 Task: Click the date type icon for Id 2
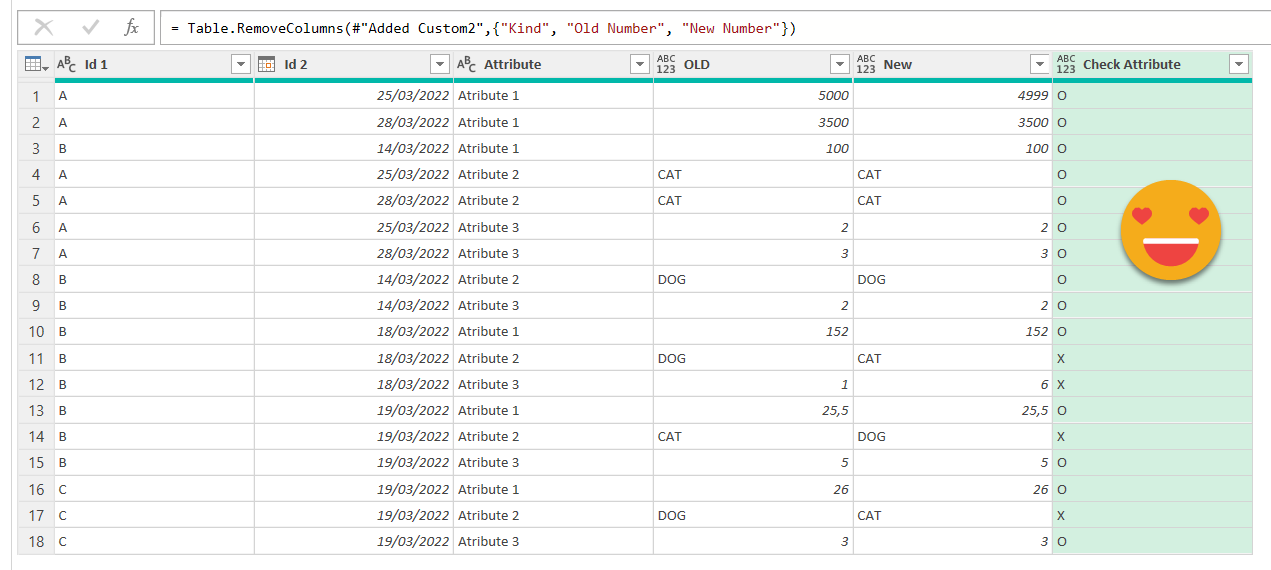coord(267,64)
